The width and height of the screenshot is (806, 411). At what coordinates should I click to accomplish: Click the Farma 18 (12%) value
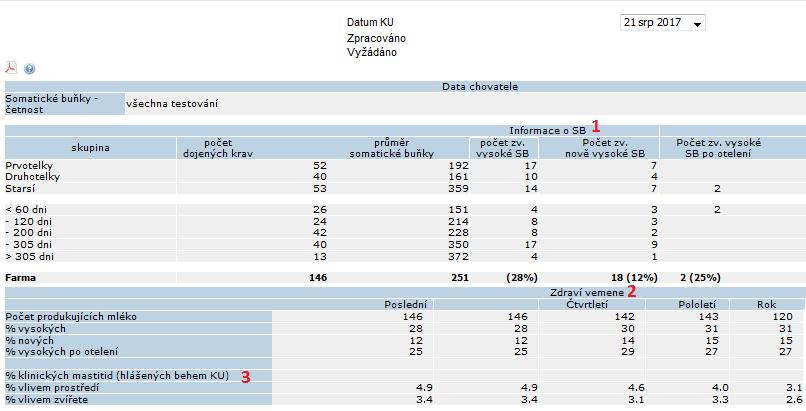click(634, 278)
